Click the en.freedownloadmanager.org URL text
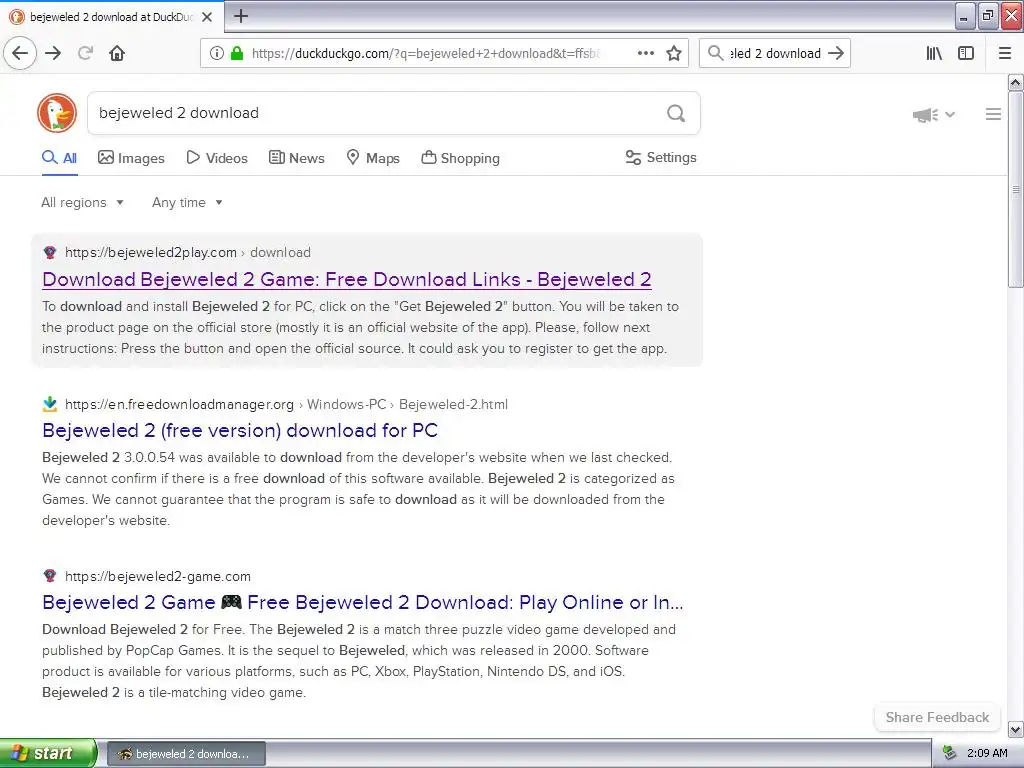This screenshot has width=1024, height=768. (180, 404)
